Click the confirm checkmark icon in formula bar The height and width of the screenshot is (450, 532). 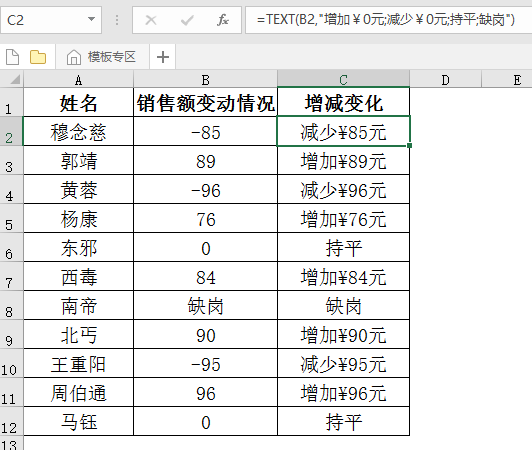tap(187, 20)
